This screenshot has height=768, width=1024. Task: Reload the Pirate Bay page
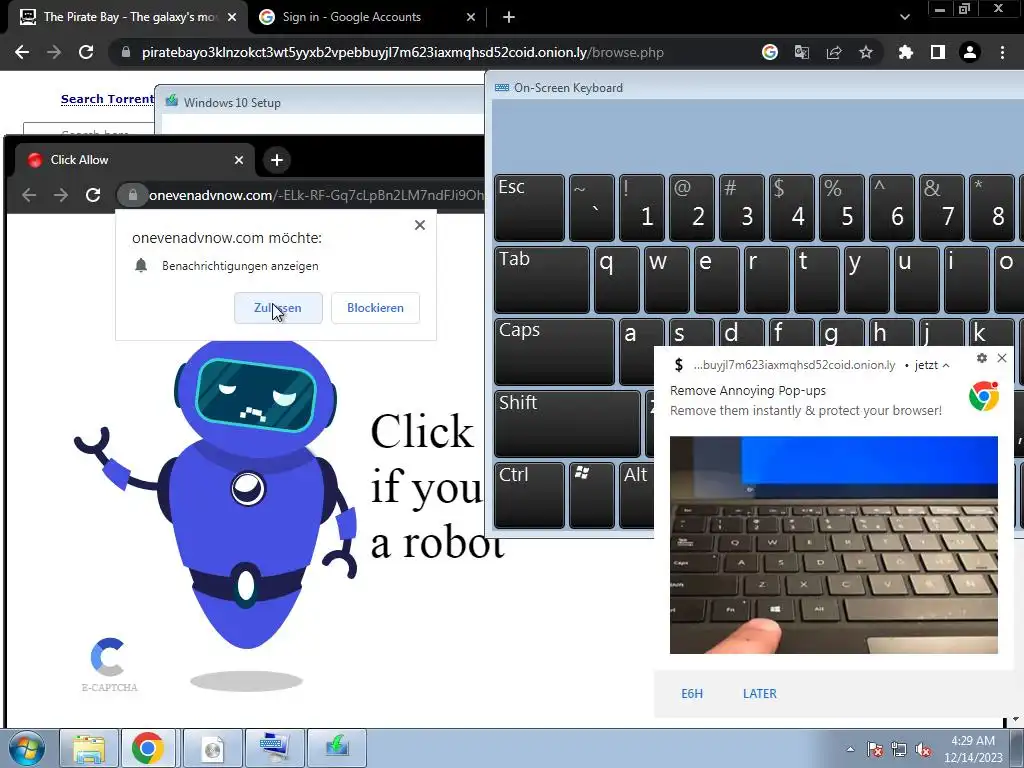click(x=86, y=52)
